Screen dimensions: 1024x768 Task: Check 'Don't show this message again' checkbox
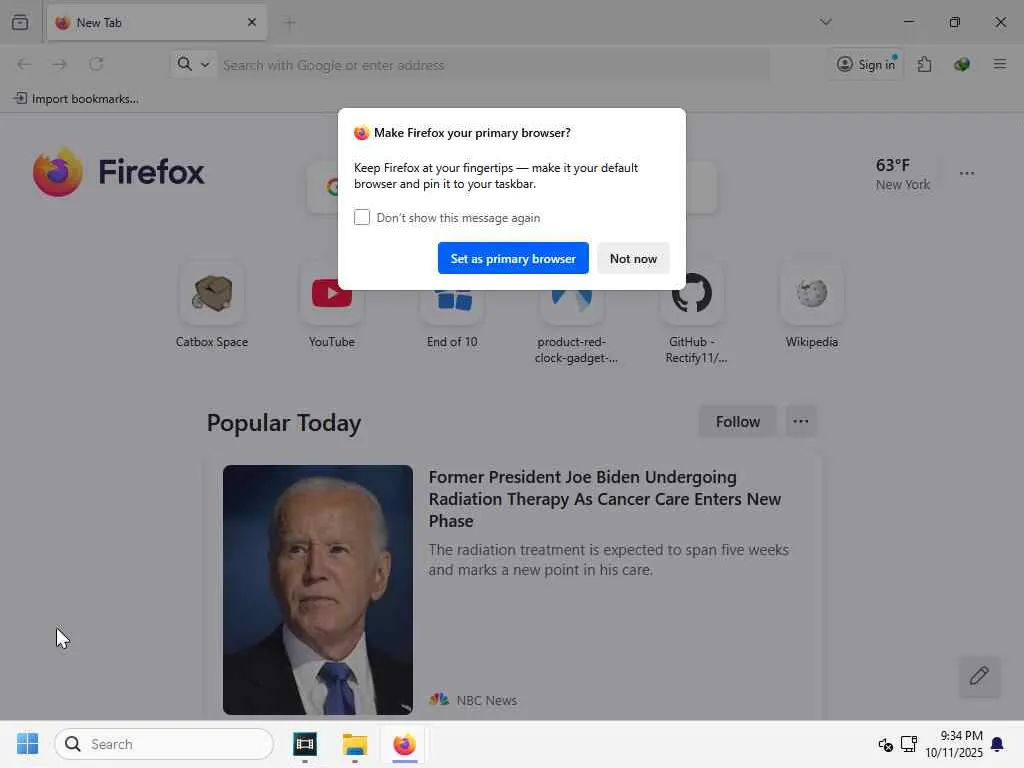click(362, 217)
